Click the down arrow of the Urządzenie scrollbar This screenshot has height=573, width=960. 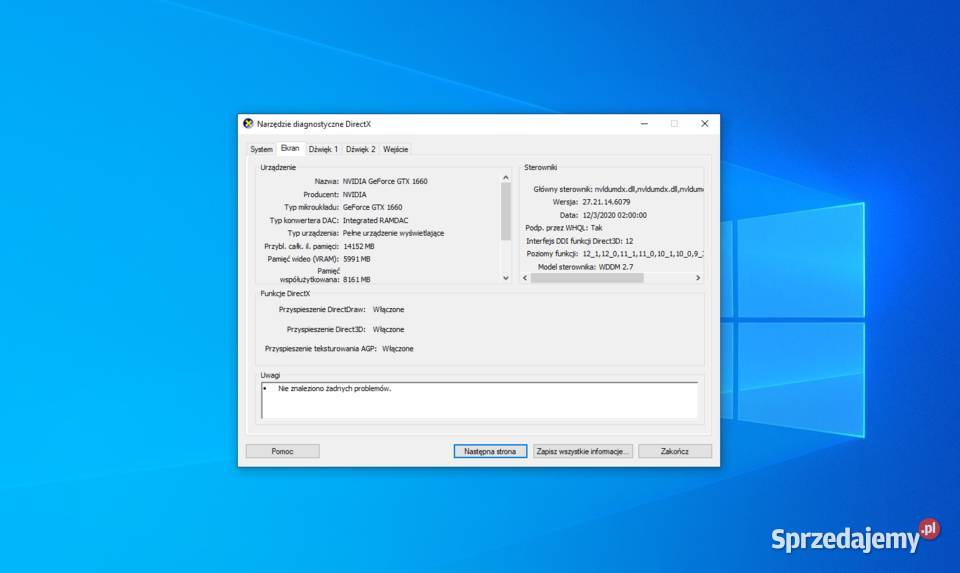[x=506, y=278]
